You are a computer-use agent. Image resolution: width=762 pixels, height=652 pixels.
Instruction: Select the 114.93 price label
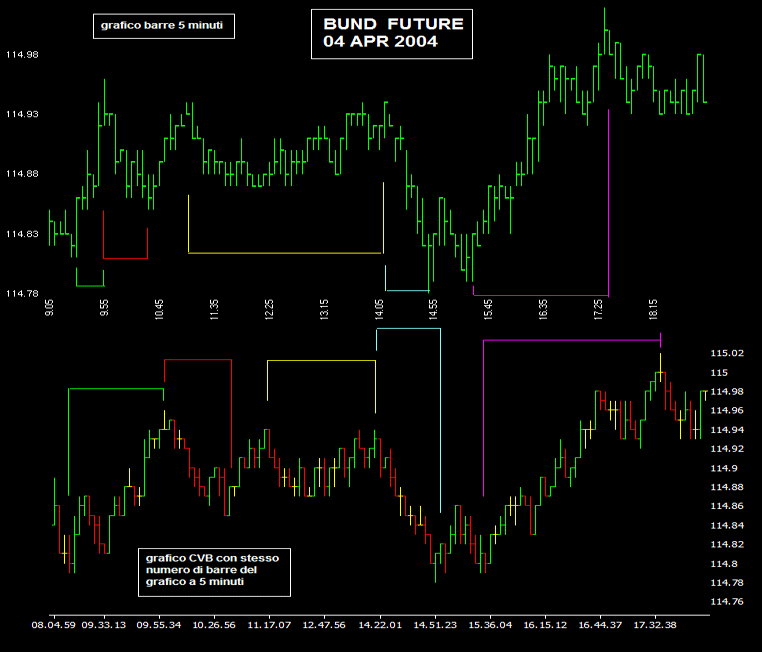[22, 114]
